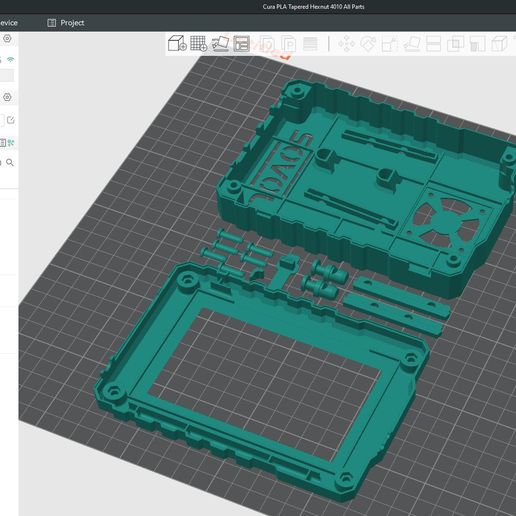Select the Seam painting cube tool
Image resolution: width=516 pixels, height=516 pixels.
[x=499, y=44]
